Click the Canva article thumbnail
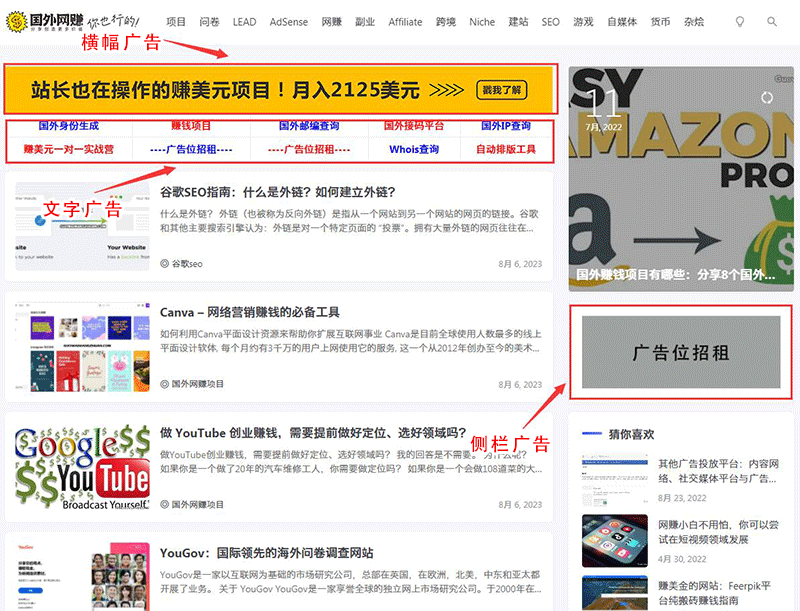The height and width of the screenshot is (611, 800). coord(82,346)
